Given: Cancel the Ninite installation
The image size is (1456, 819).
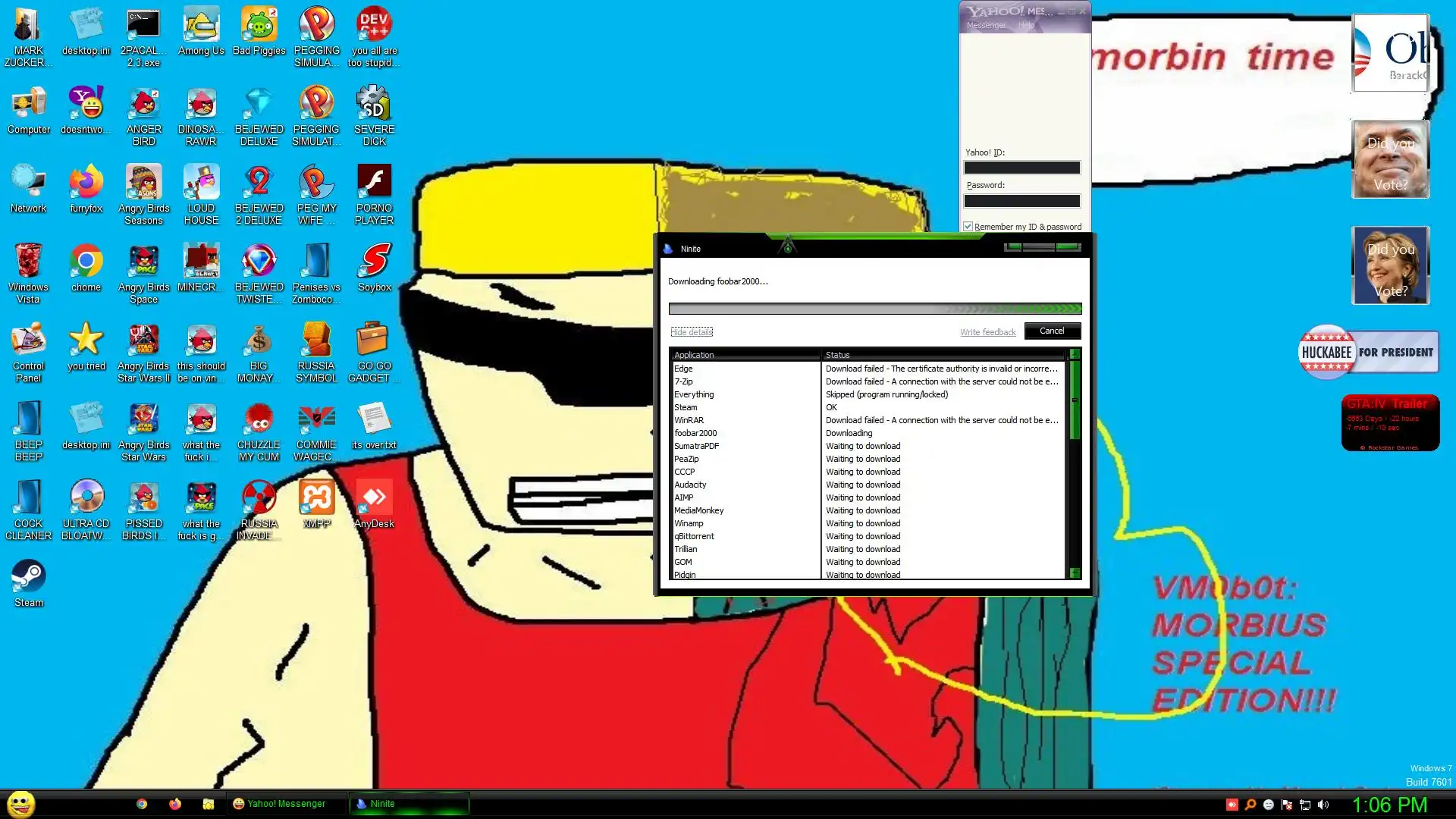Looking at the screenshot, I should (1052, 331).
